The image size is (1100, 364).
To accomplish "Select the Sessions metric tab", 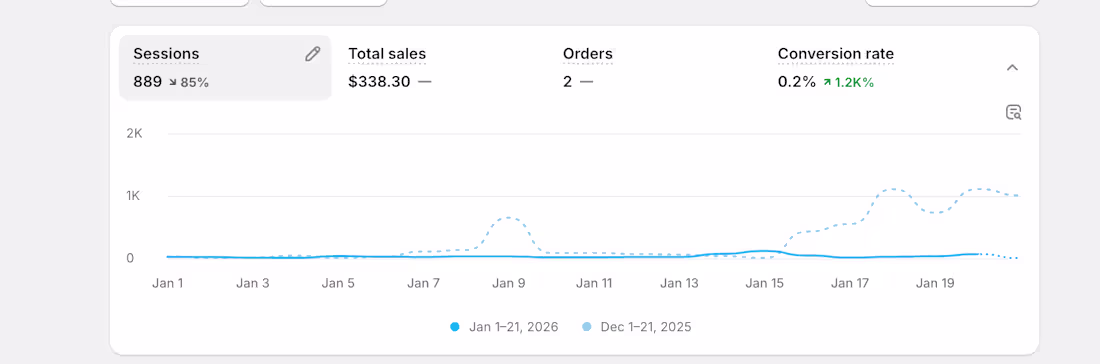I will 224,67.
